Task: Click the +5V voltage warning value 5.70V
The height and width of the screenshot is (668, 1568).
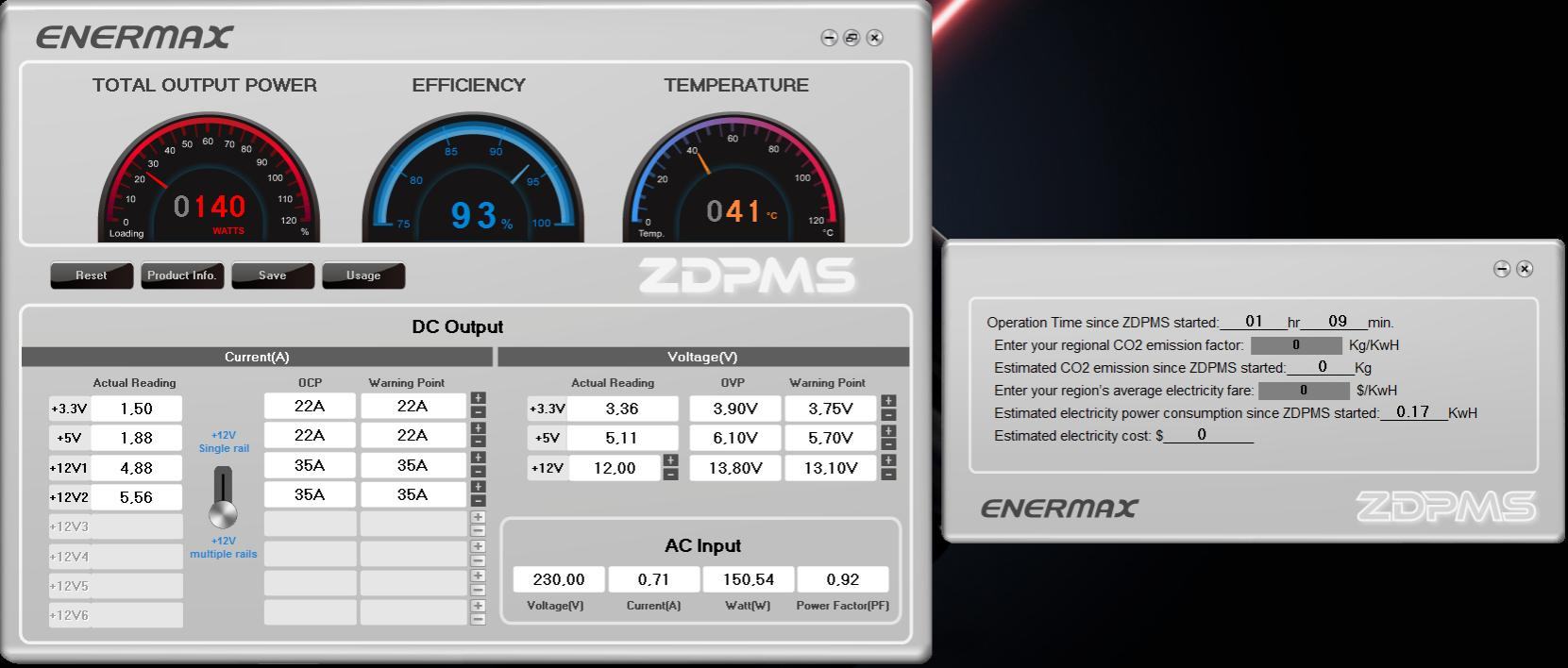Action: (831, 438)
